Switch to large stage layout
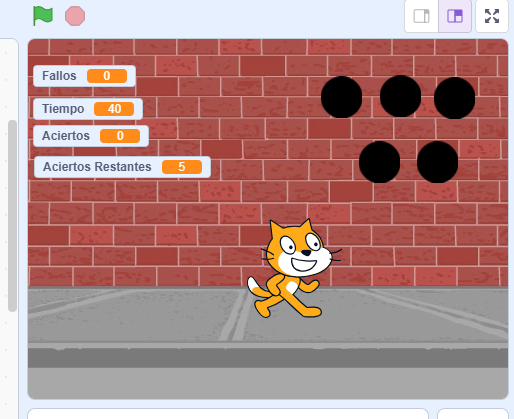Image resolution: width=514 pixels, height=419 pixels. pos(455,16)
